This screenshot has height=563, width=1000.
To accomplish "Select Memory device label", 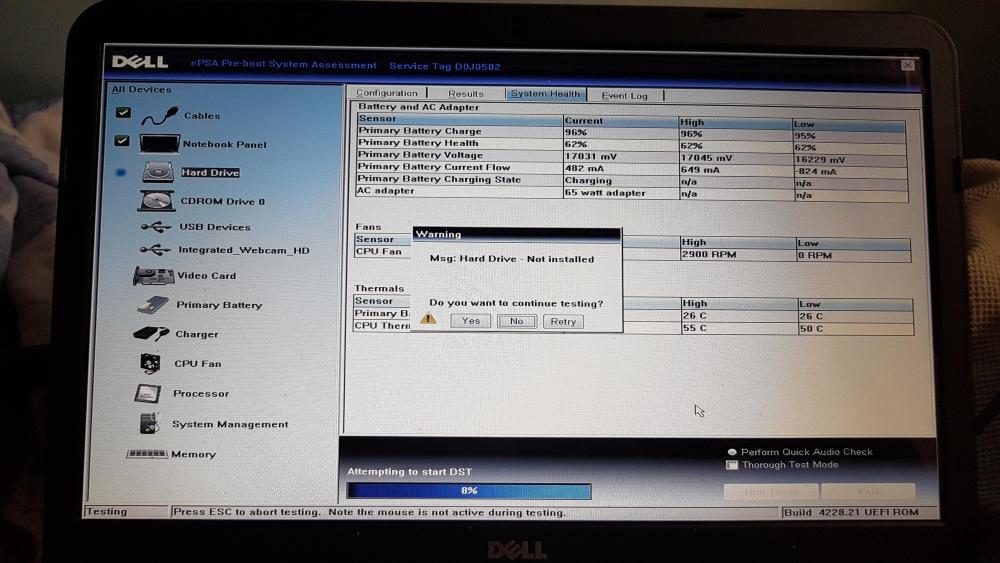I will tap(193, 454).
